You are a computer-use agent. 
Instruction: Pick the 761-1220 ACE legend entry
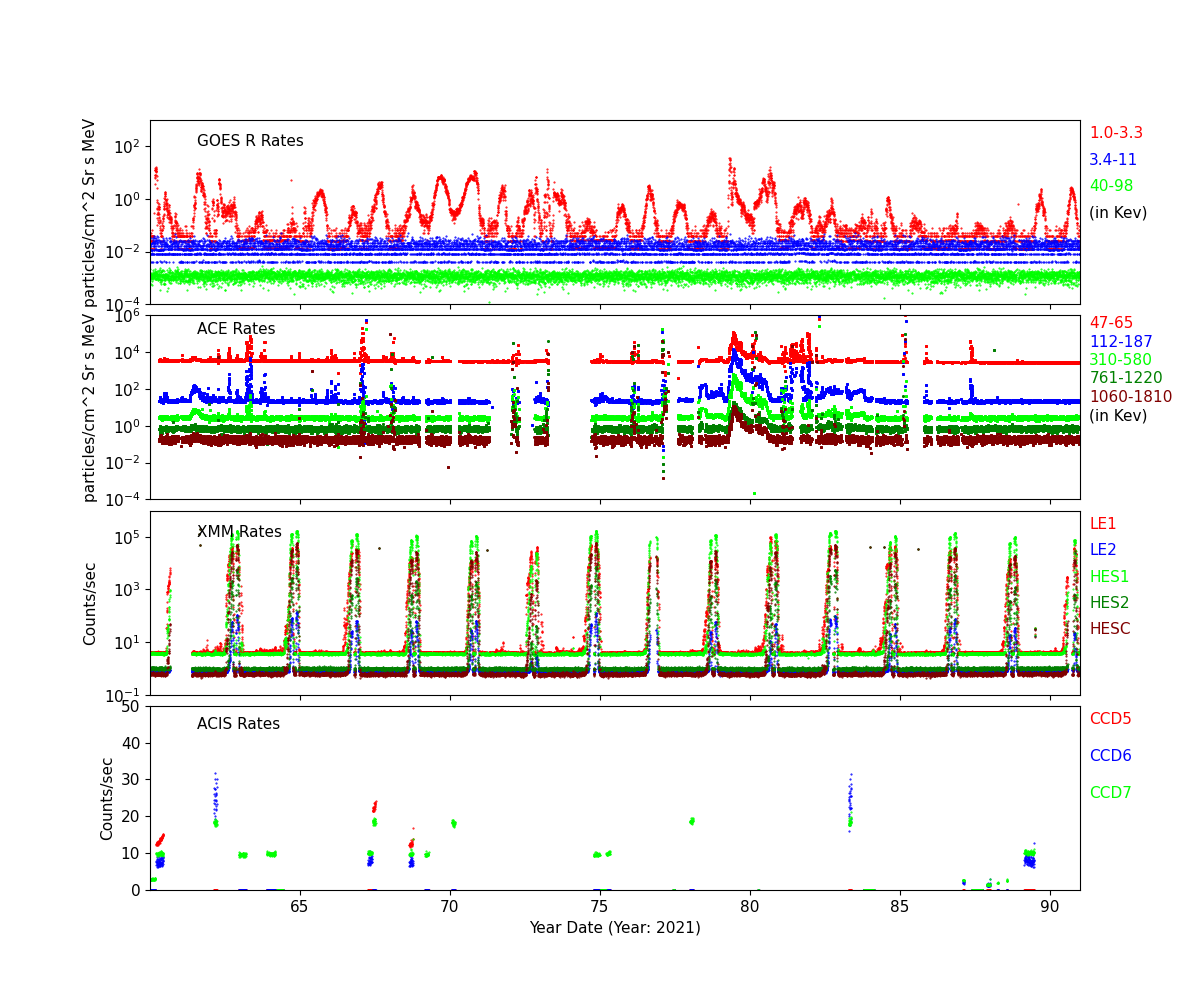point(1125,378)
